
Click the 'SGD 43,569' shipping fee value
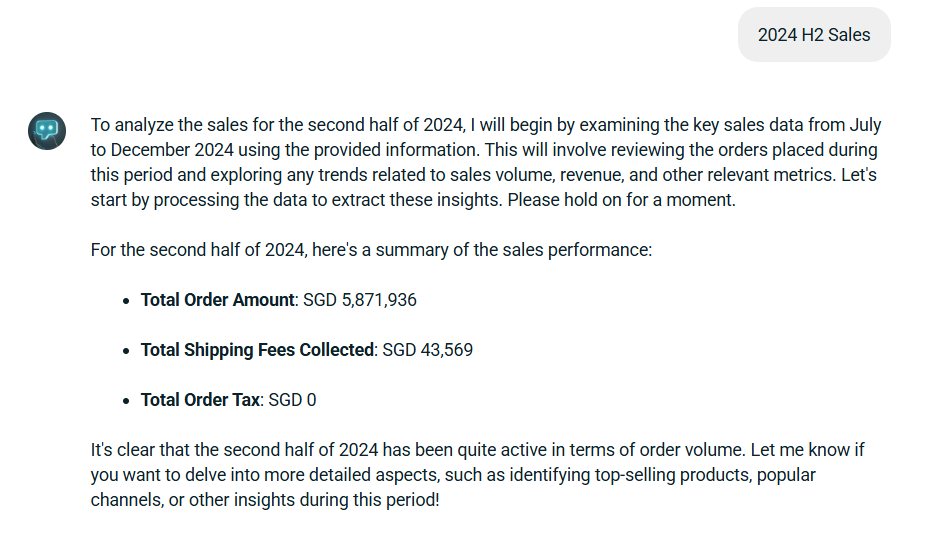[x=427, y=350]
